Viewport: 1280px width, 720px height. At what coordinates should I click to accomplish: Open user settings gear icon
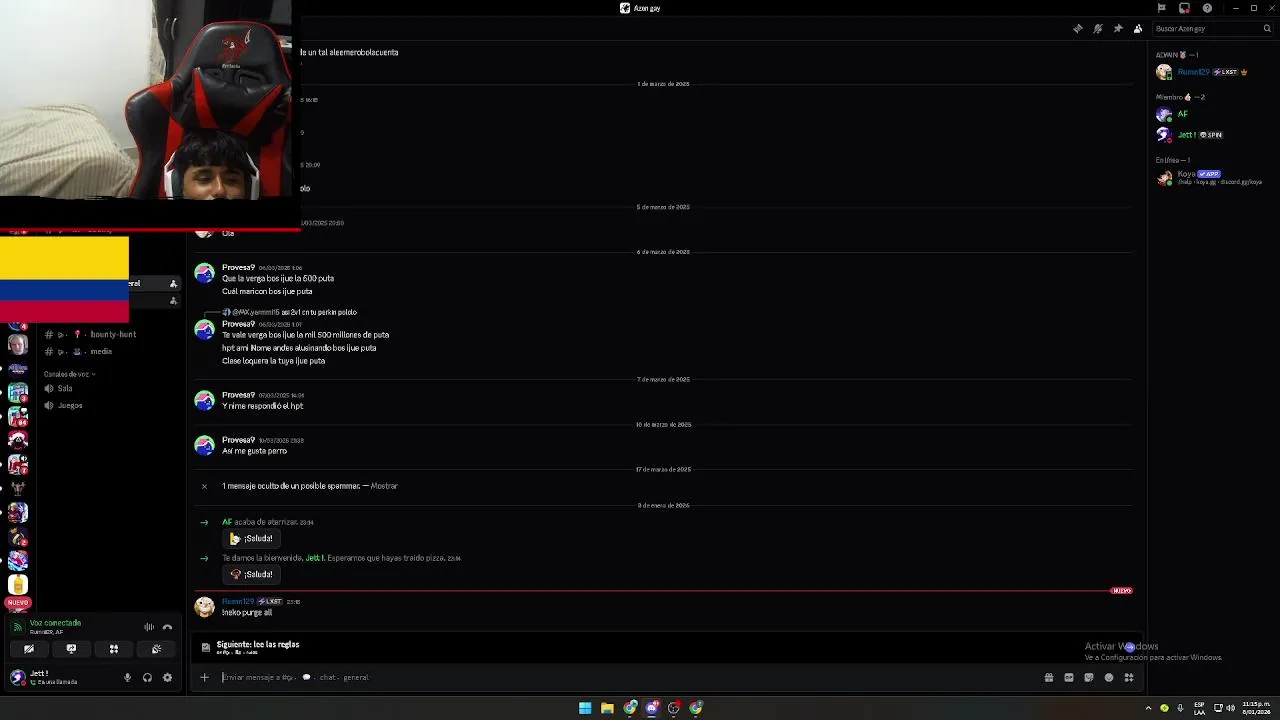pos(167,678)
